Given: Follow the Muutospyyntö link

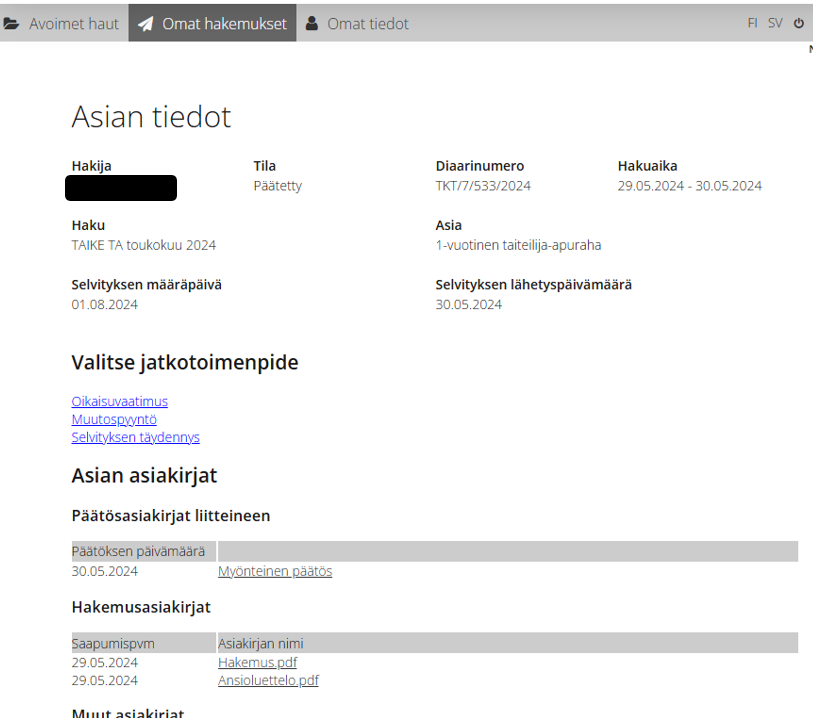Looking at the screenshot, I should pyautogui.click(x=114, y=419).
